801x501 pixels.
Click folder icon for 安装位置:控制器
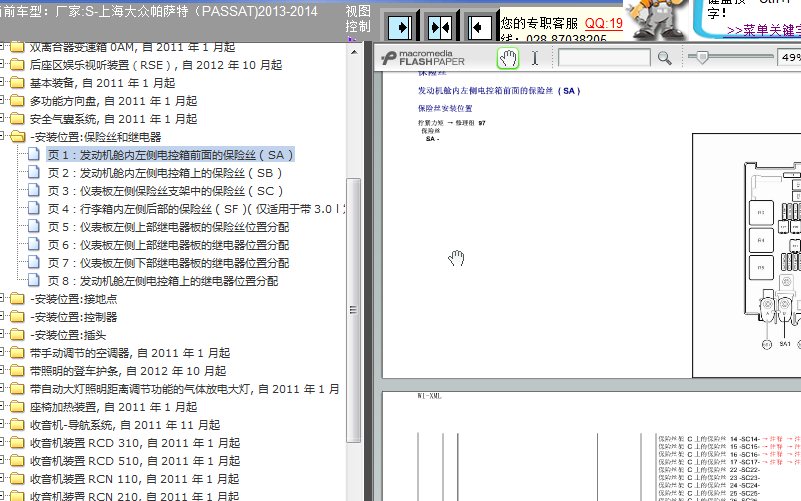[x=17, y=317]
